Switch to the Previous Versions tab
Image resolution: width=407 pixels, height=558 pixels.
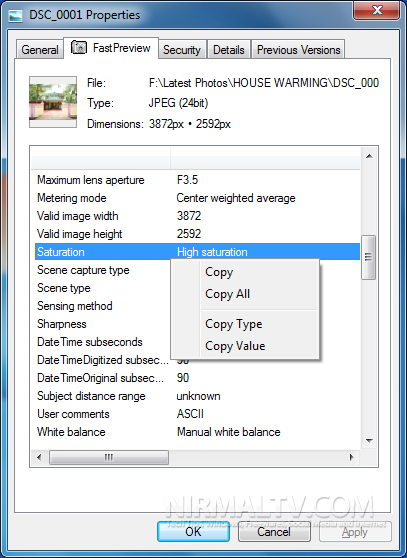tap(298, 50)
